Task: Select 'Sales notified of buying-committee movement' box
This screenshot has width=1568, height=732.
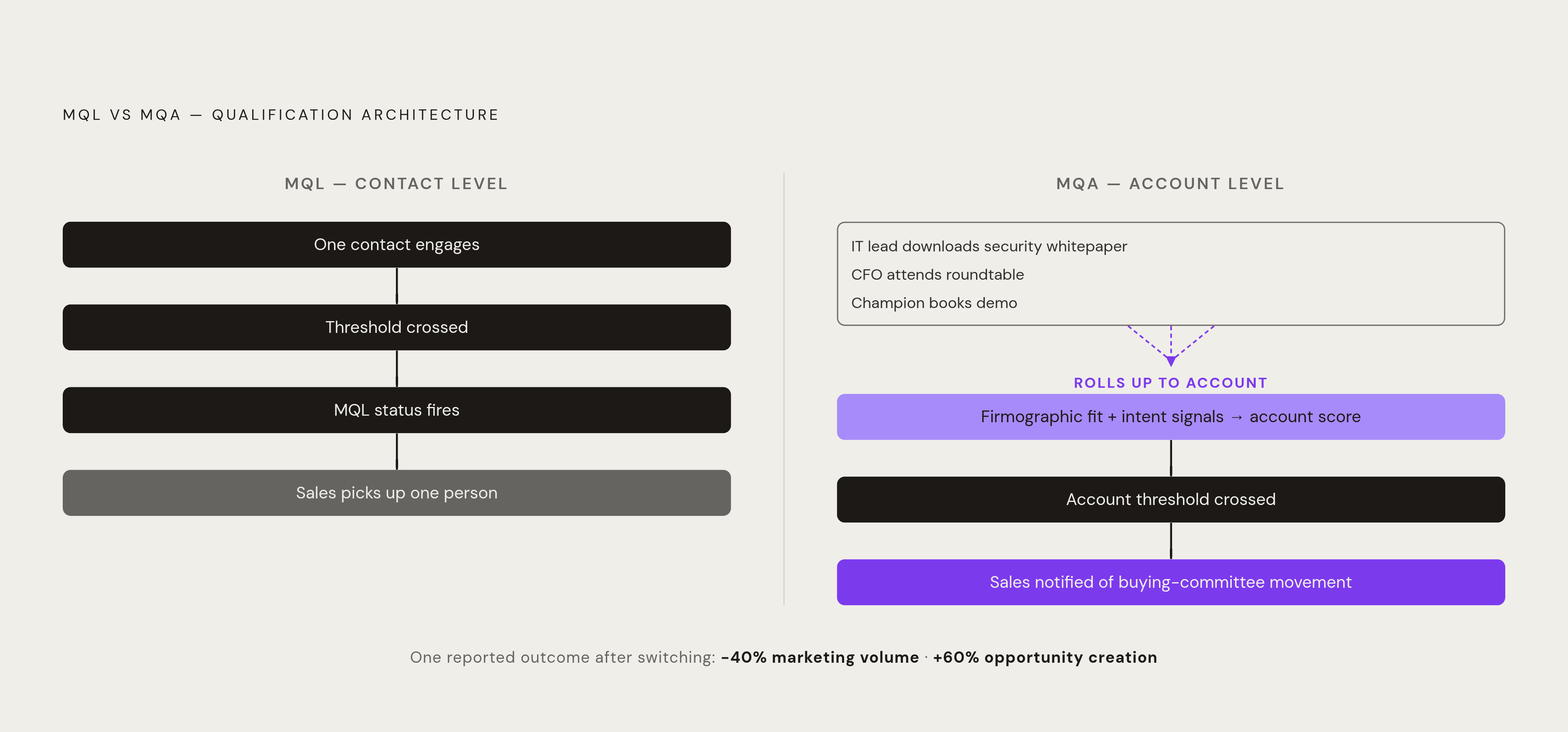Action: (x=1170, y=582)
